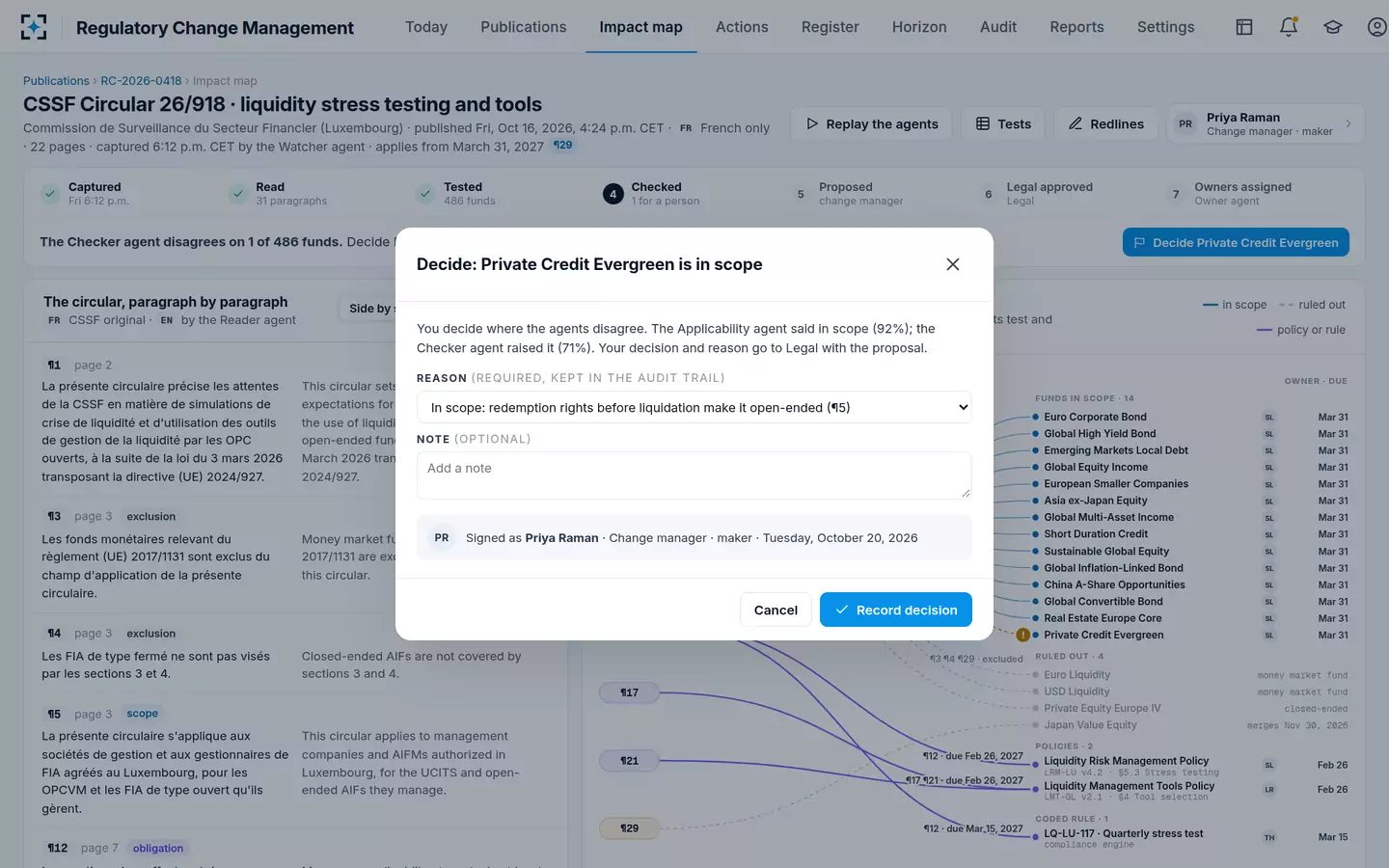Select China A-Share Opportunities fund
This screenshot has height=868, width=1389.
1114,584
